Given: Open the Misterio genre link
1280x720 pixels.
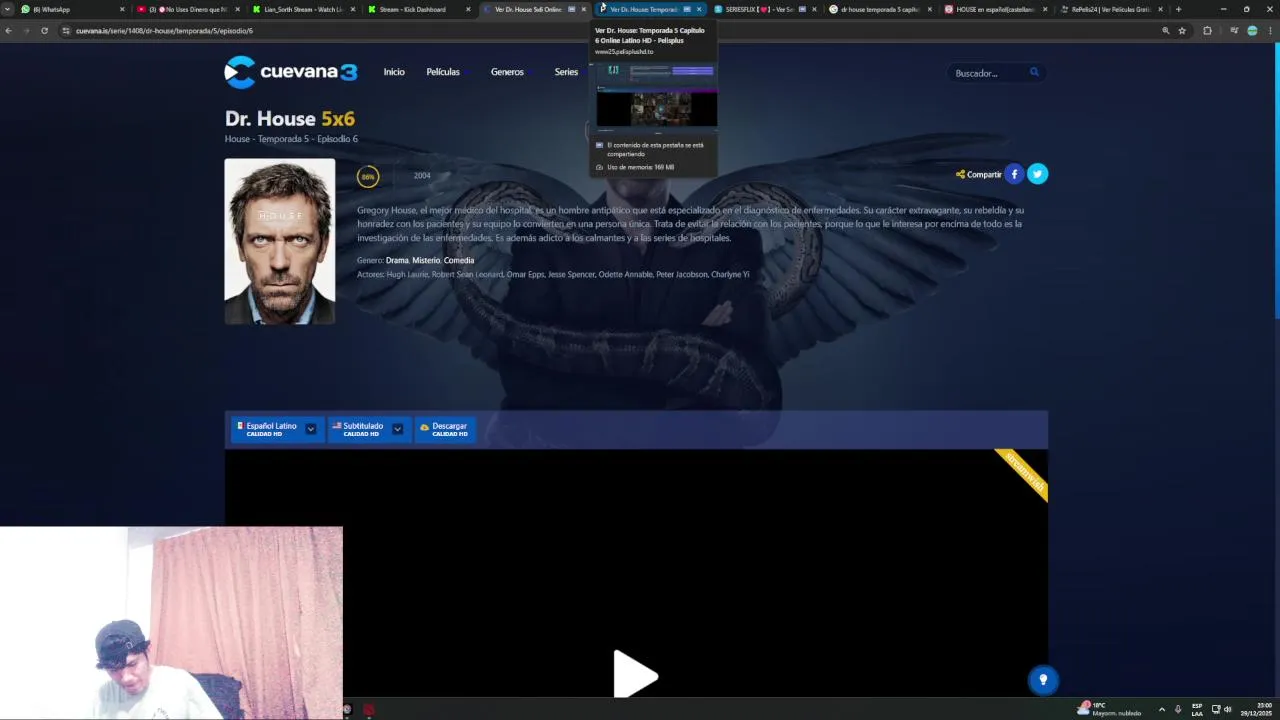Looking at the screenshot, I should 426,260.
